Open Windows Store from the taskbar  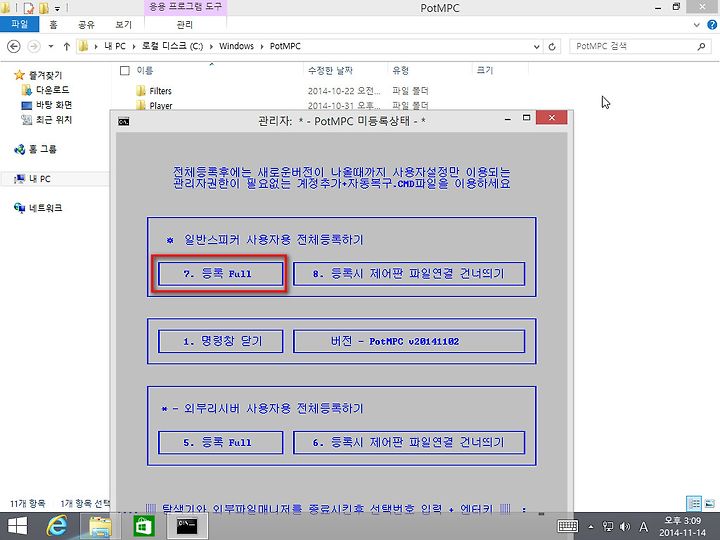click(144, 526)
